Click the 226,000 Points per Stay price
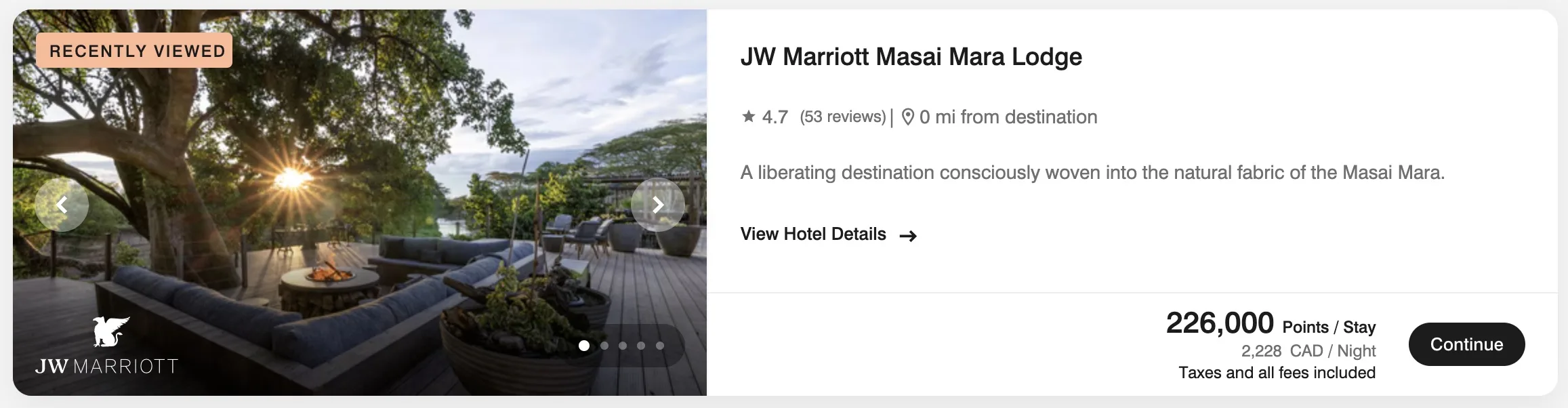 tap(1271, 323)
